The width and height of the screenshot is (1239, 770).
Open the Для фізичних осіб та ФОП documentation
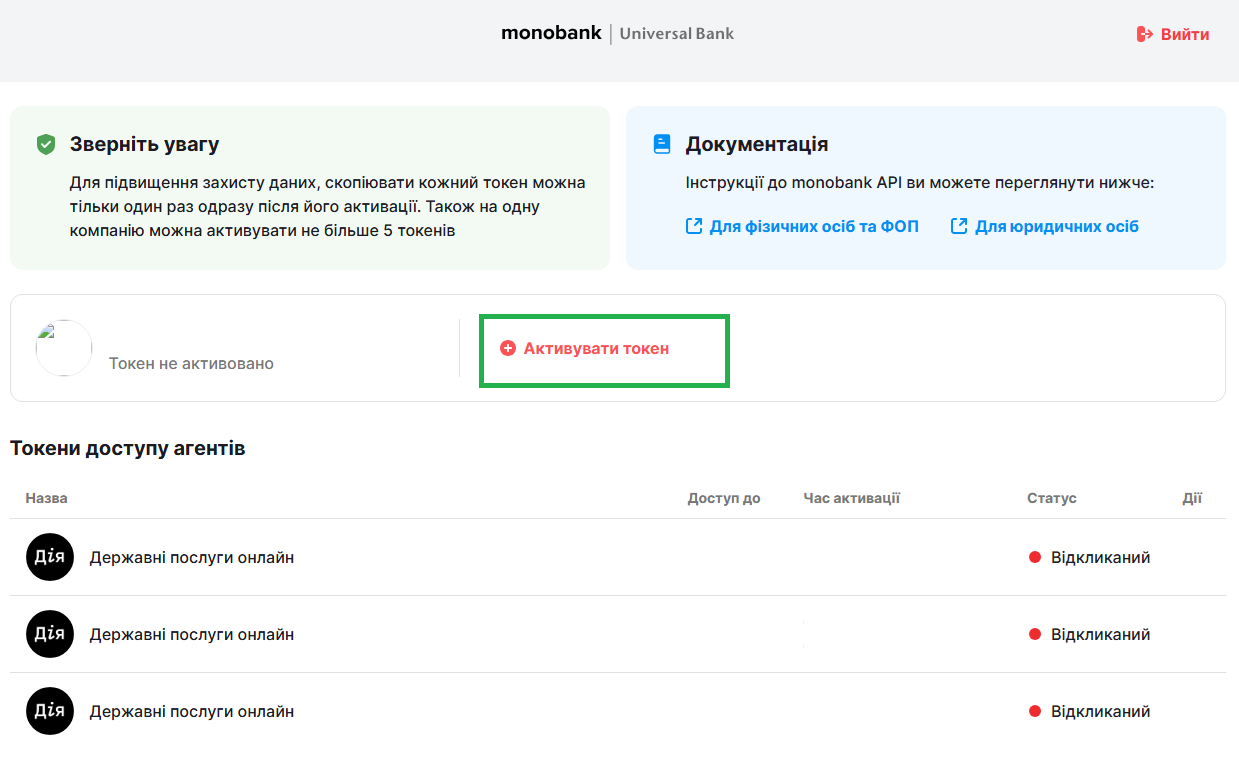click(816, 226)
